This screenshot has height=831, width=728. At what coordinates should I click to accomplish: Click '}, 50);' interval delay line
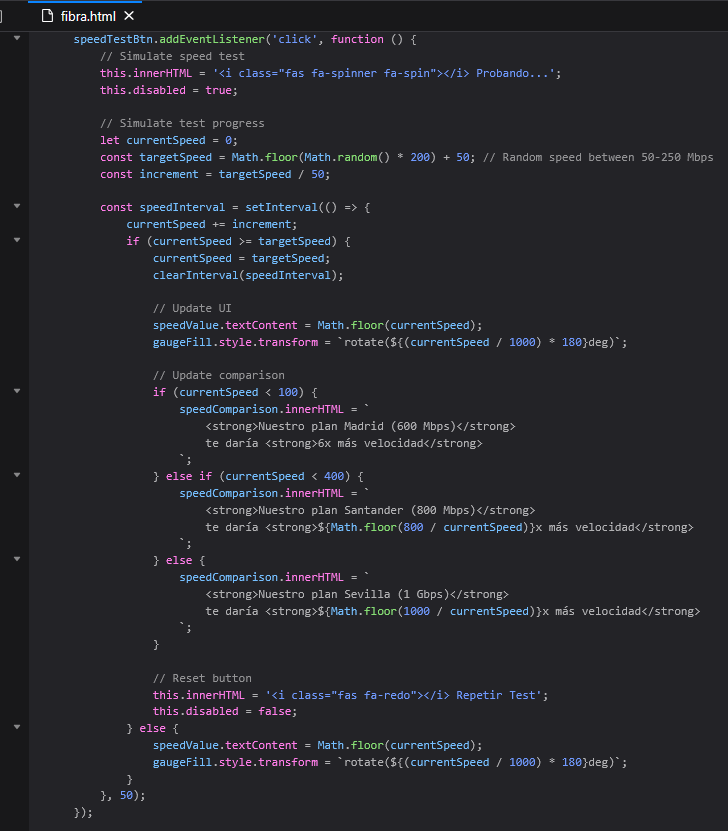click(x=123, y=795)
